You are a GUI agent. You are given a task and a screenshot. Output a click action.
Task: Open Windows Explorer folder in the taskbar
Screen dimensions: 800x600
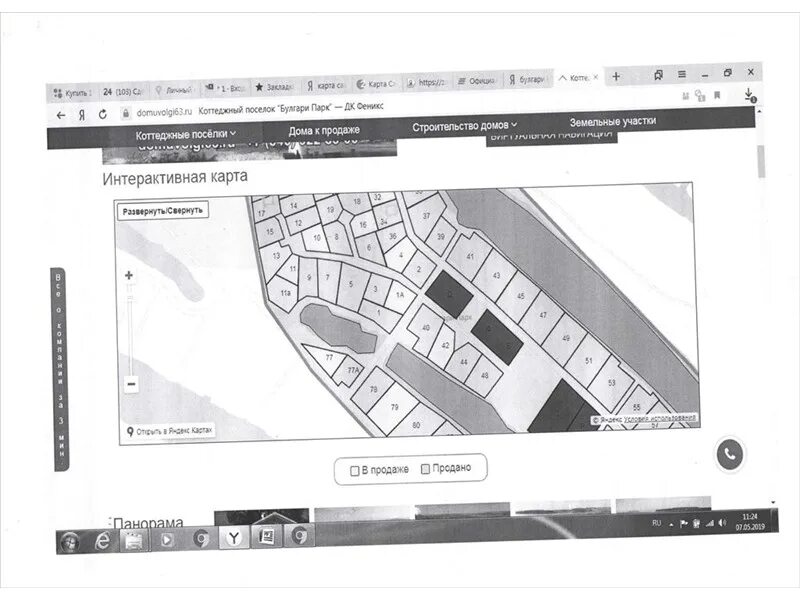pyautogui.click(x=134, y=540)
